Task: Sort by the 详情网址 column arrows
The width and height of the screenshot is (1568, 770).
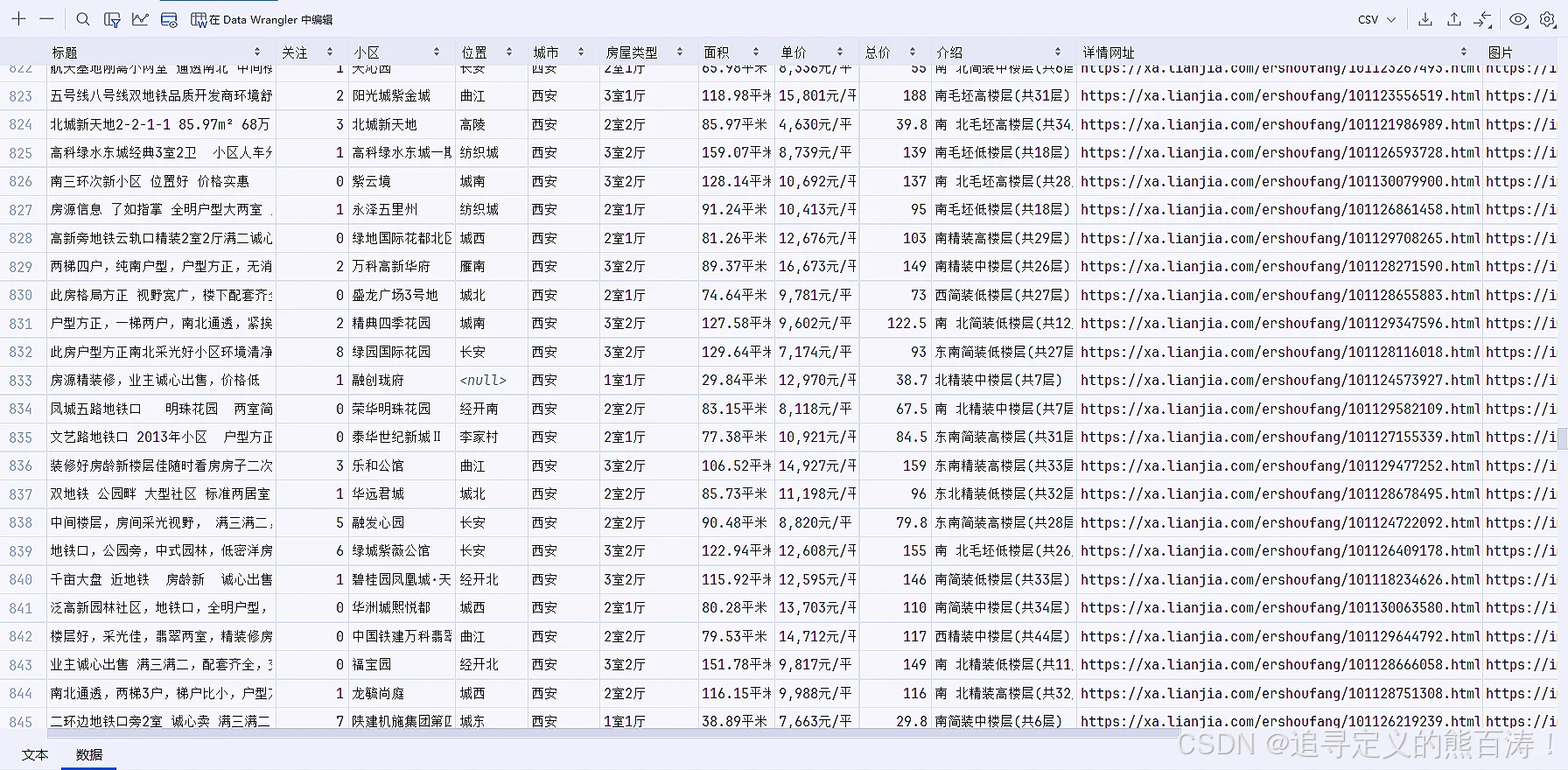Action: point(1463,52)
